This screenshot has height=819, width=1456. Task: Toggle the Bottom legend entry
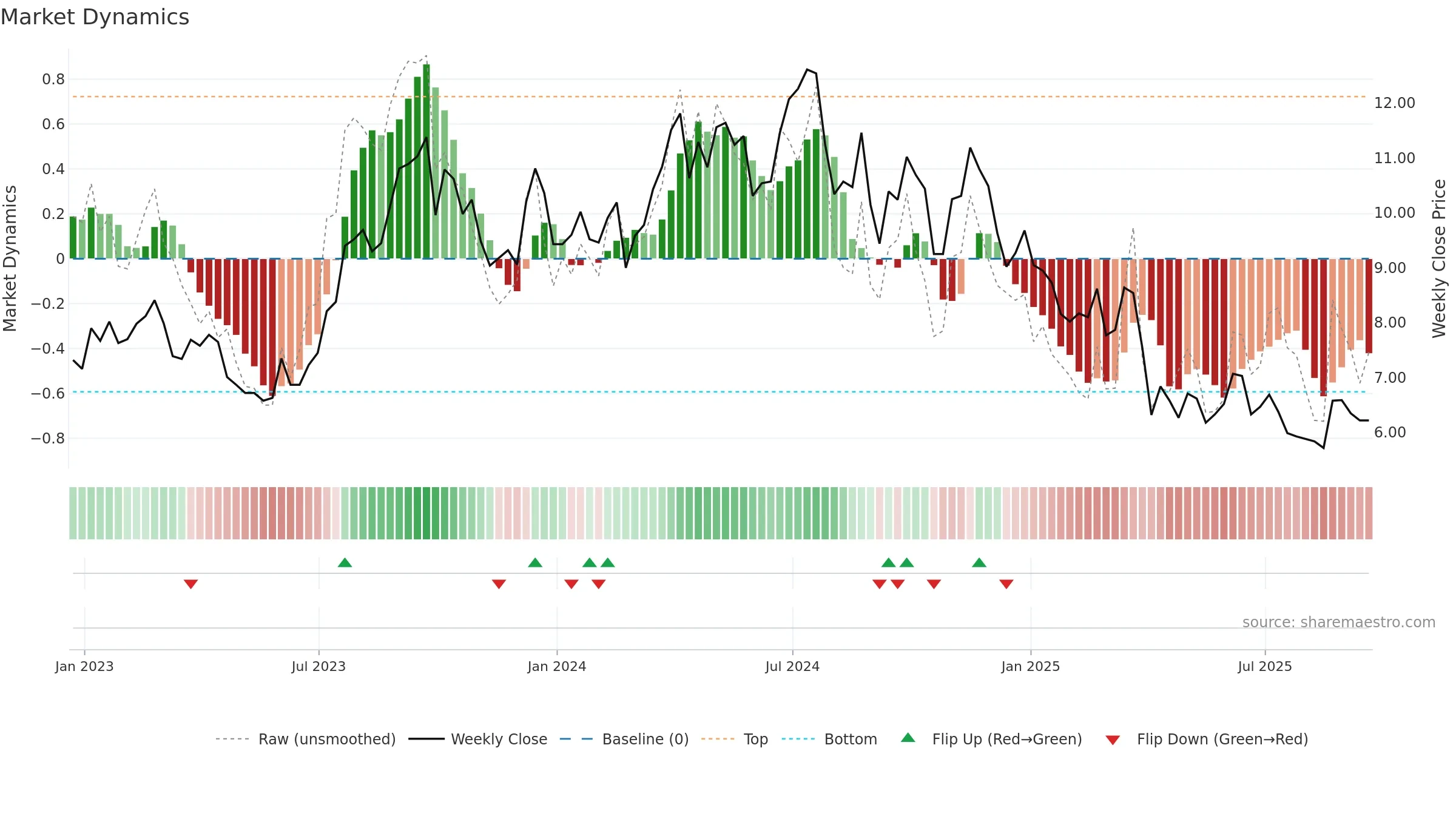click(829, 739)
